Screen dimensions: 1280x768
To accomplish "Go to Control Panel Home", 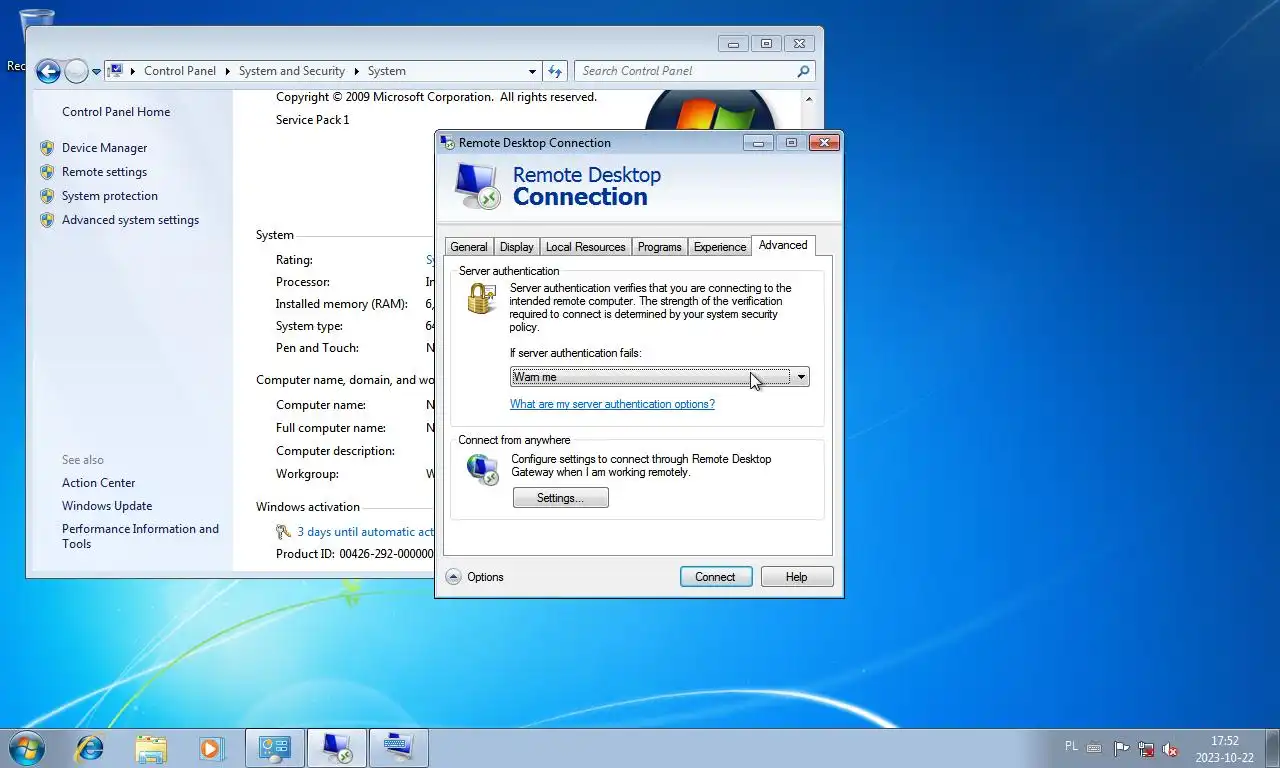I will 116,112.
